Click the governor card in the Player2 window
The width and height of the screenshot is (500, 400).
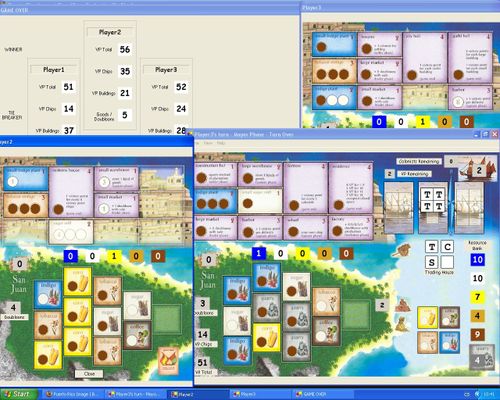click(x=168, y=360)
